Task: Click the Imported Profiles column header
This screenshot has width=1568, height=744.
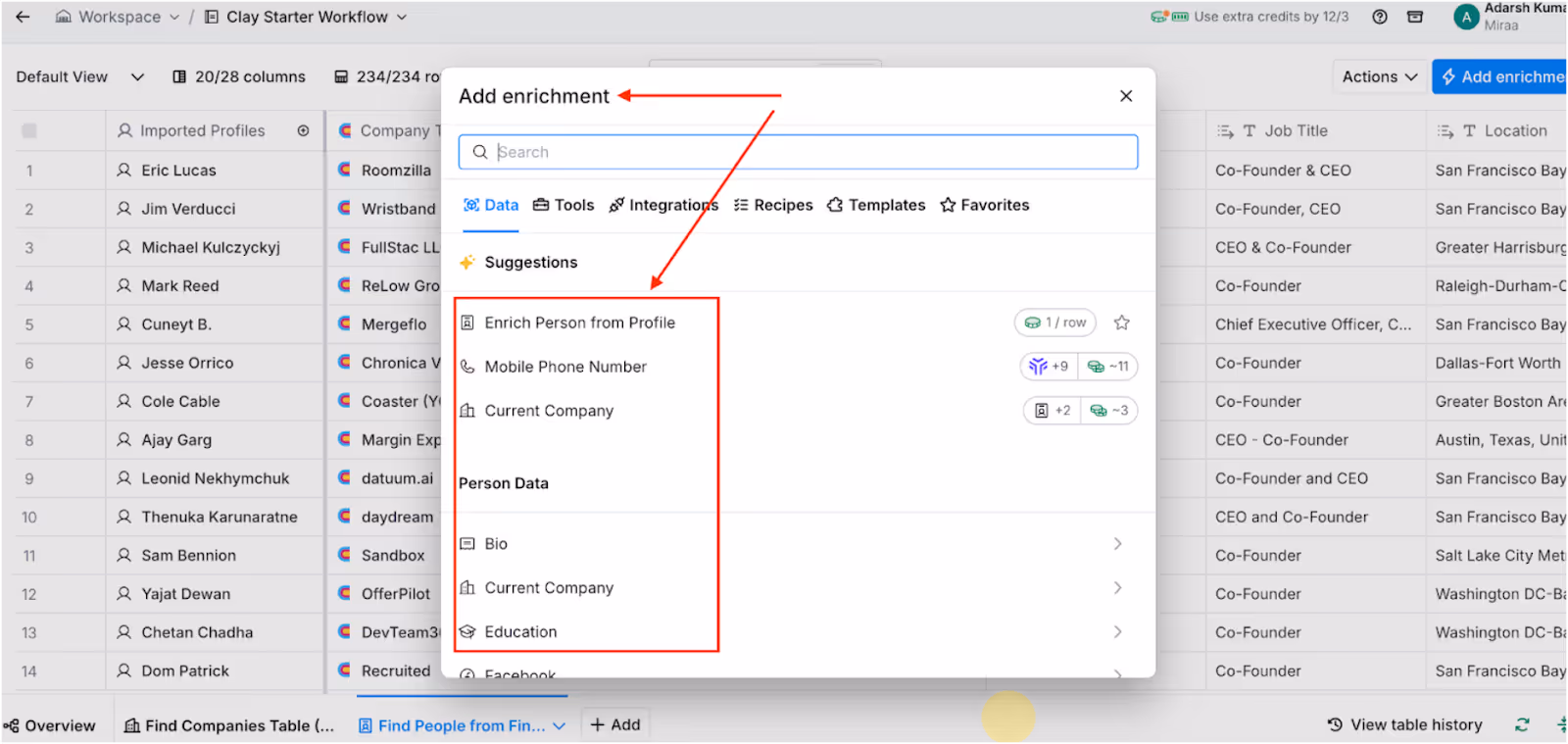Action: point(215,130)
